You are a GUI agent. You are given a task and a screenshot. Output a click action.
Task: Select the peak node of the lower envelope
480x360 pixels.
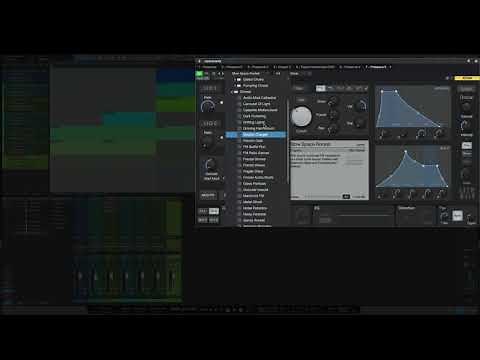(406, 152)
